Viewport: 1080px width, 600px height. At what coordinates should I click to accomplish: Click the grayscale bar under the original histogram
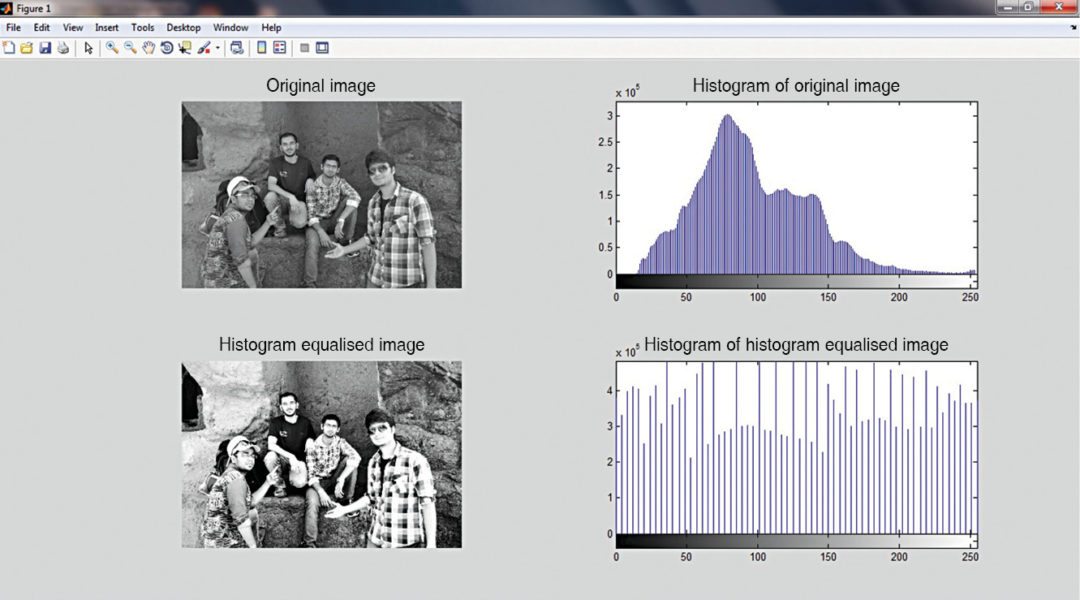coord(795,281)
